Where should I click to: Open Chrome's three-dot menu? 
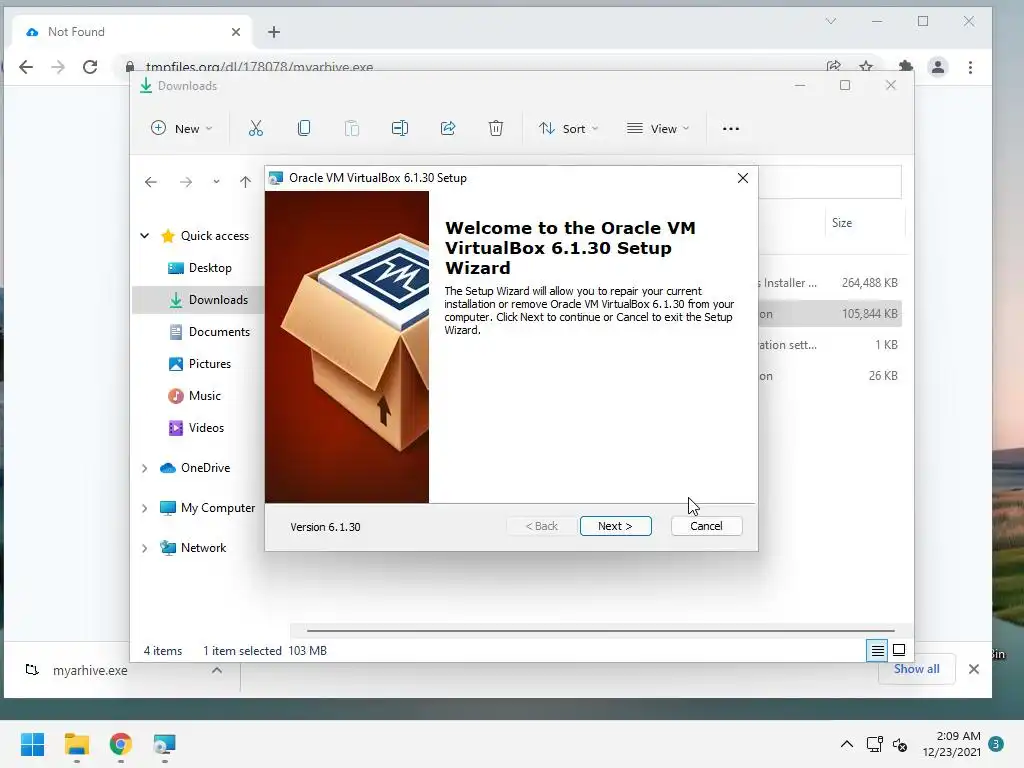tap(970, 67)
